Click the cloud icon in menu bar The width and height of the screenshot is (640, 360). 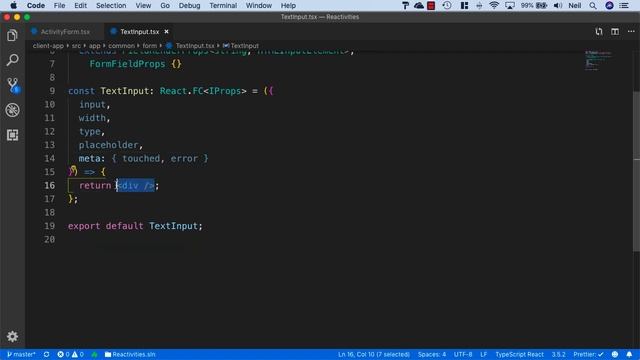[419, 5]
